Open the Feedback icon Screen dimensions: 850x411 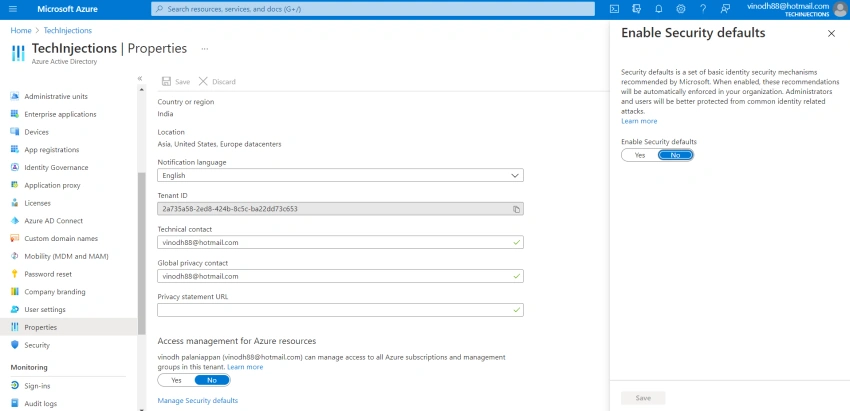tap(725, 9)
